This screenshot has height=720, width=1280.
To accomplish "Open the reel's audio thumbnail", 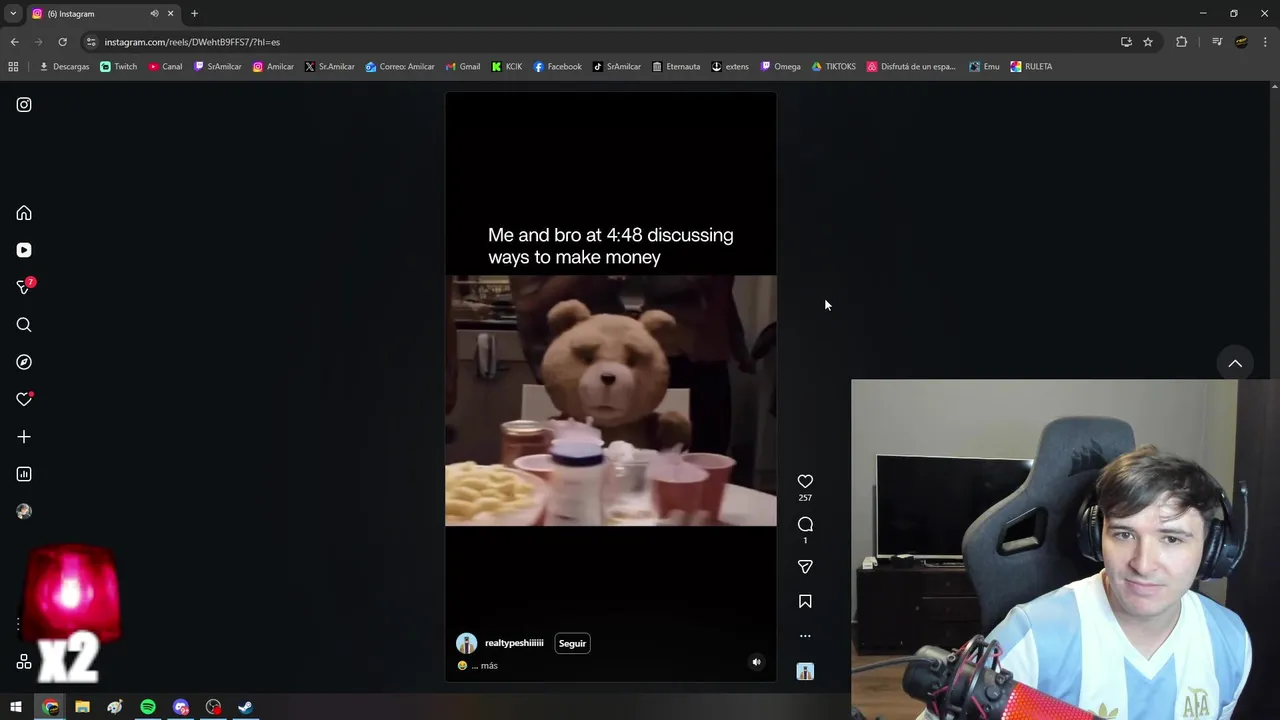I will point(805,672).
